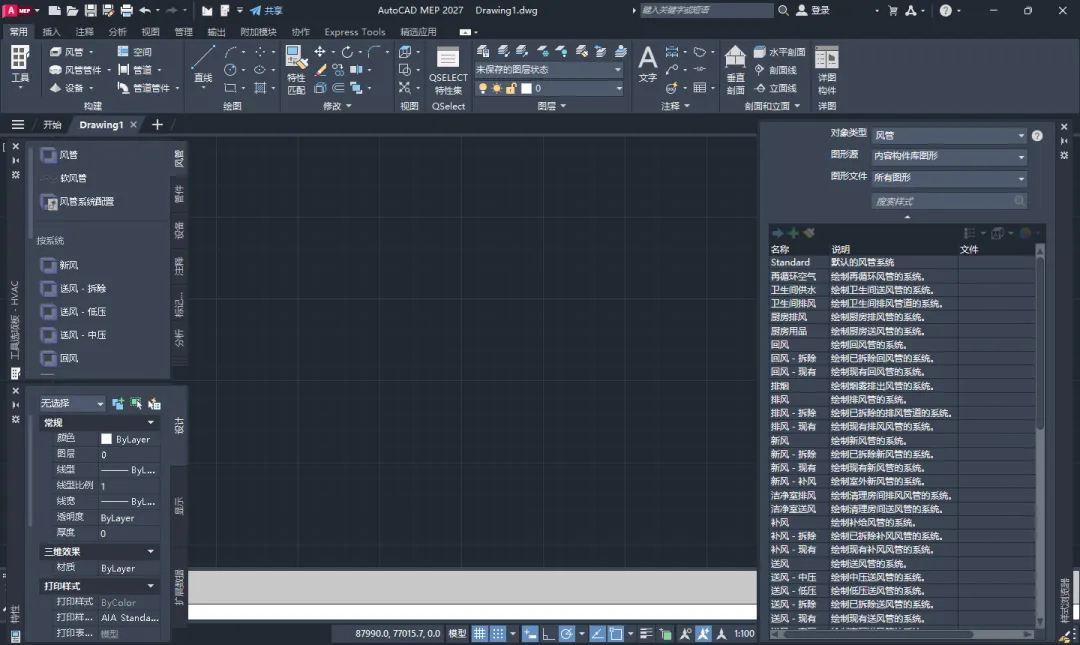Screen dimensions: 1080x645
Task: Launch the QSELECT quick select tool
Action: [448, 70]
